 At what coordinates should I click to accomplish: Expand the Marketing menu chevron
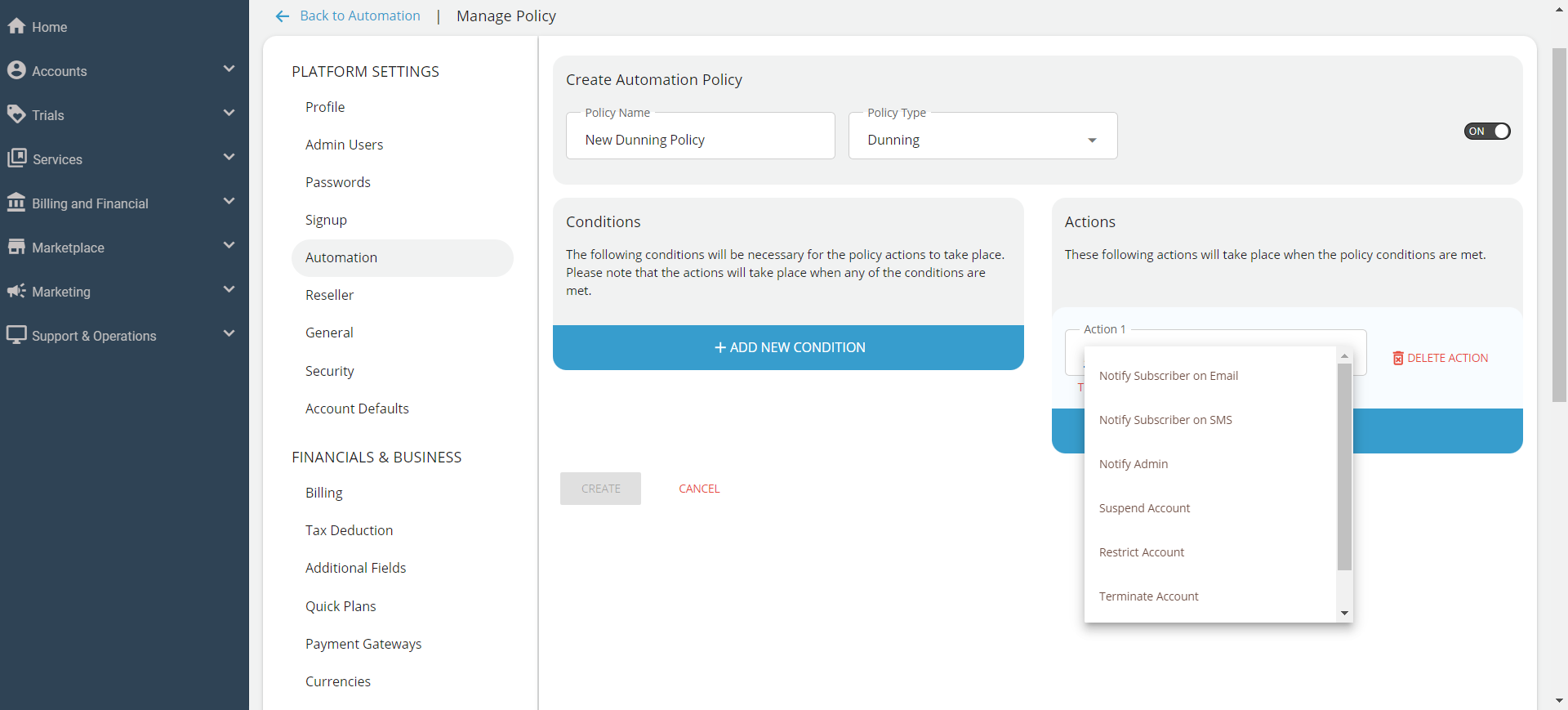(229, 290)
